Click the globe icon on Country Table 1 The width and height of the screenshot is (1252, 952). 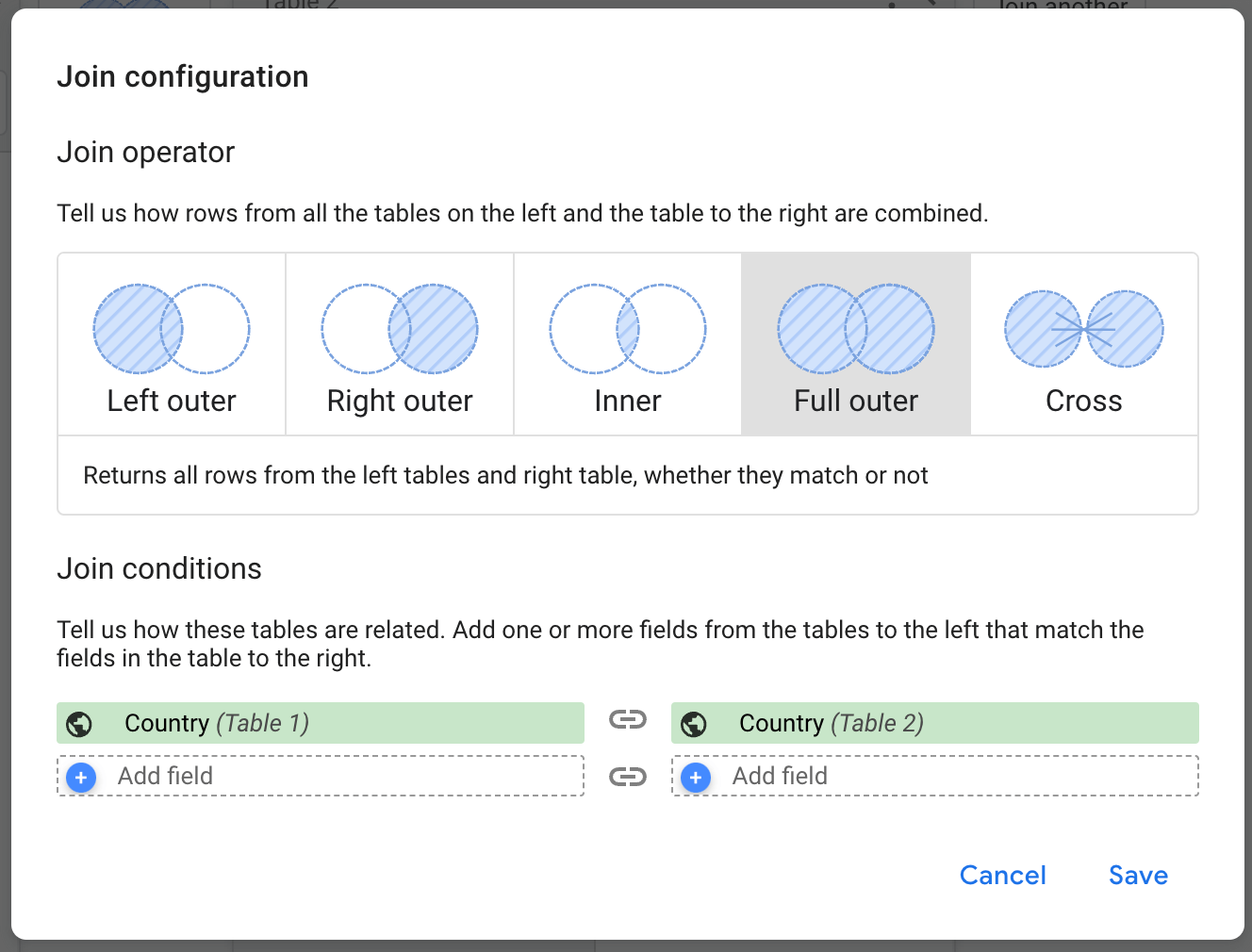(79, 724)
